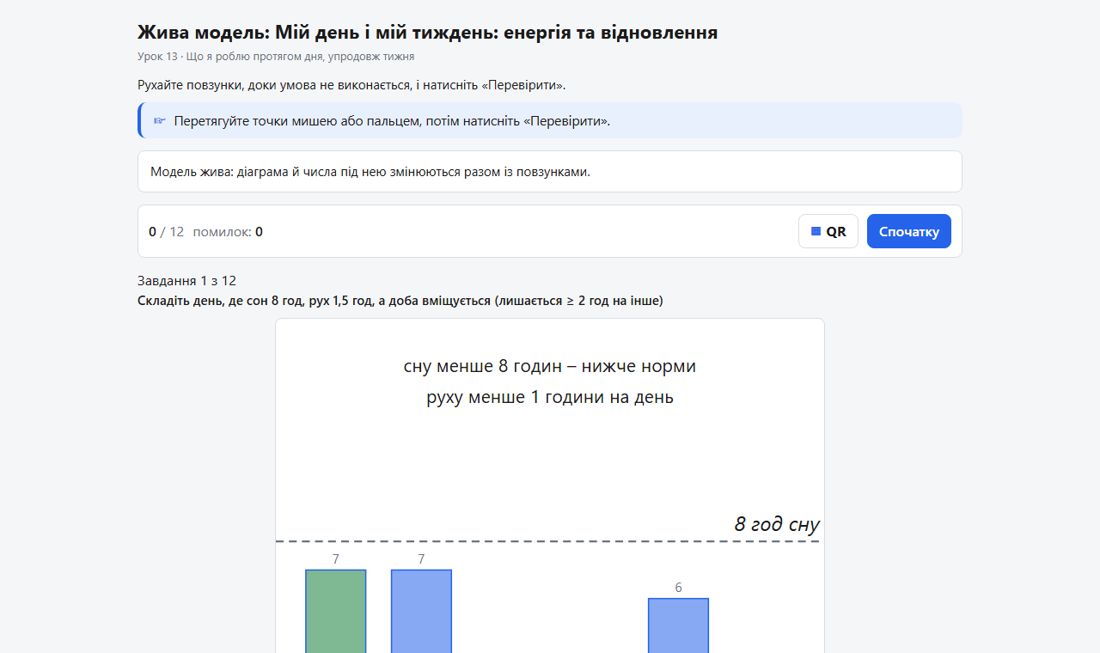Click the pointing hand icon in hint
Viewport: 1100px width, 653px height.
[x=159, y=121]
